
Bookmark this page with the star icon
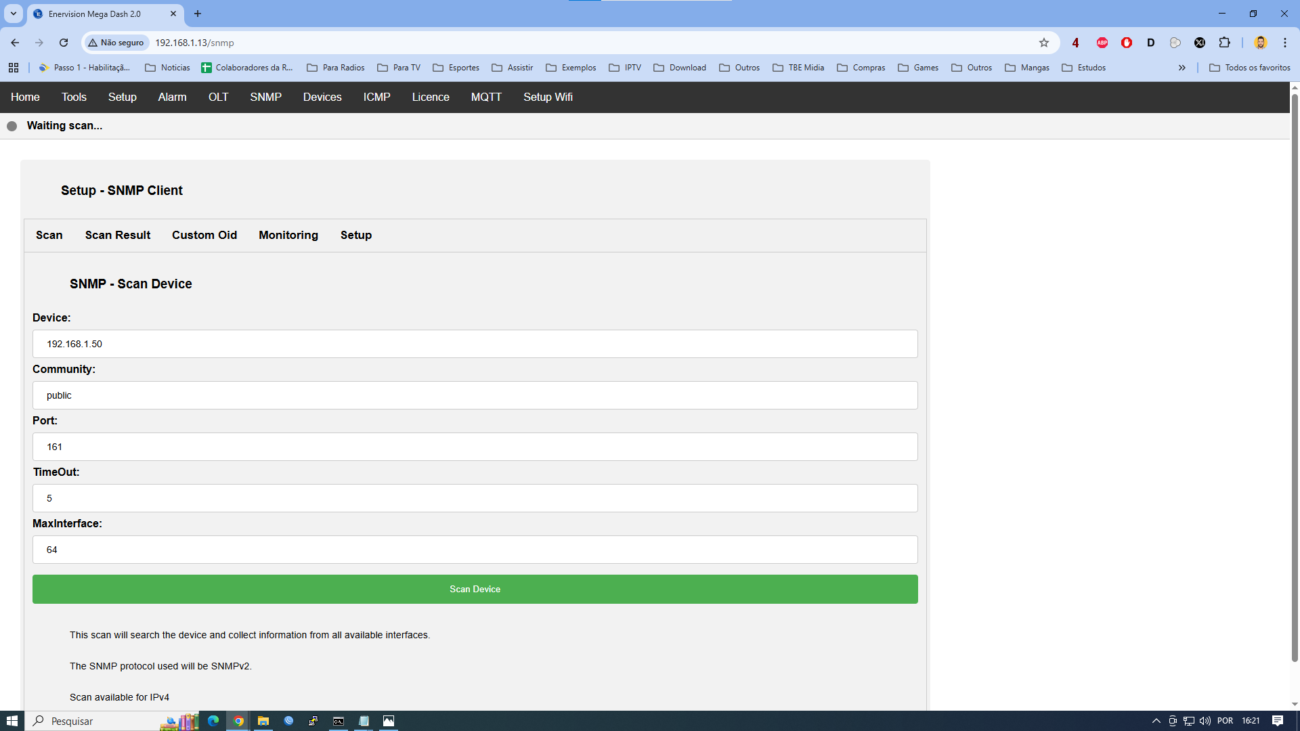click(x=1044, y=43)
